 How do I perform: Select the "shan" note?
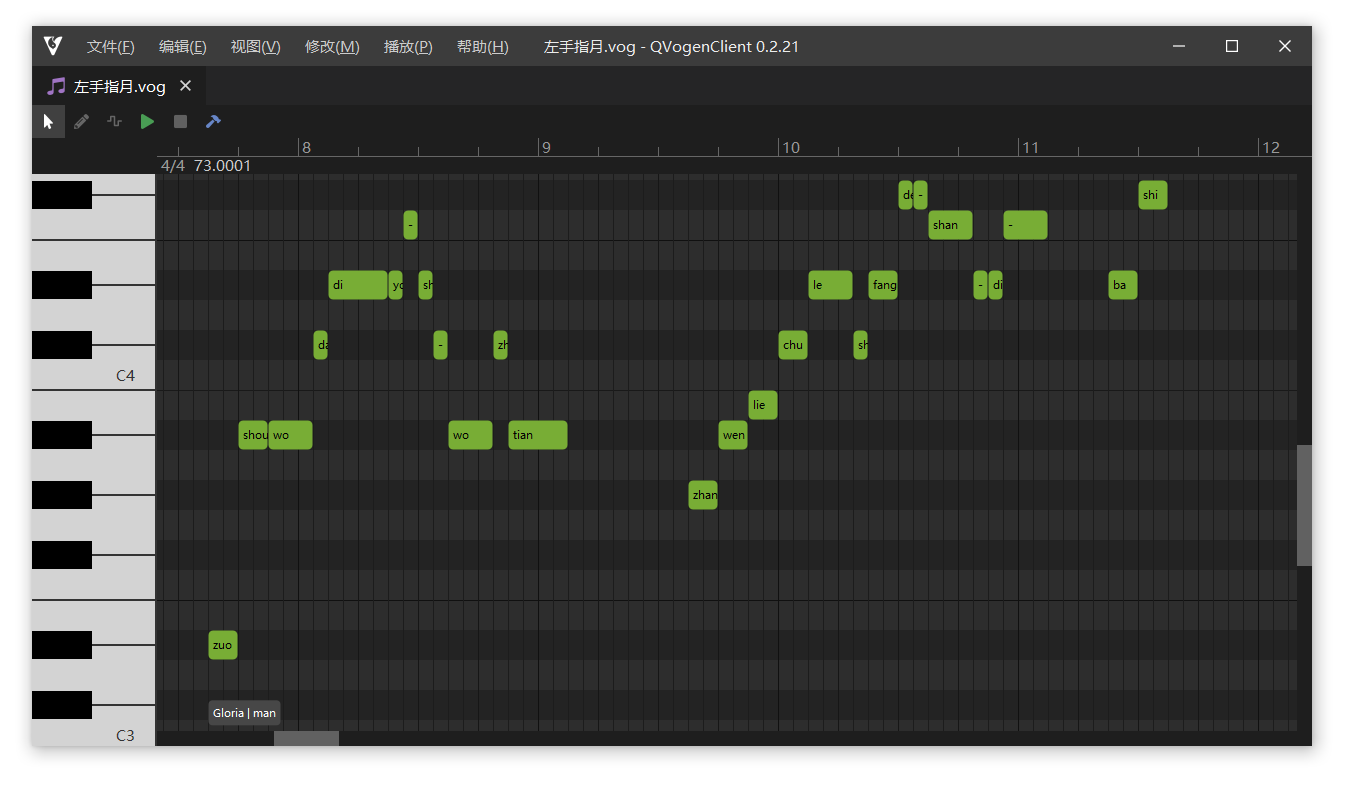(x=950, y=225)
